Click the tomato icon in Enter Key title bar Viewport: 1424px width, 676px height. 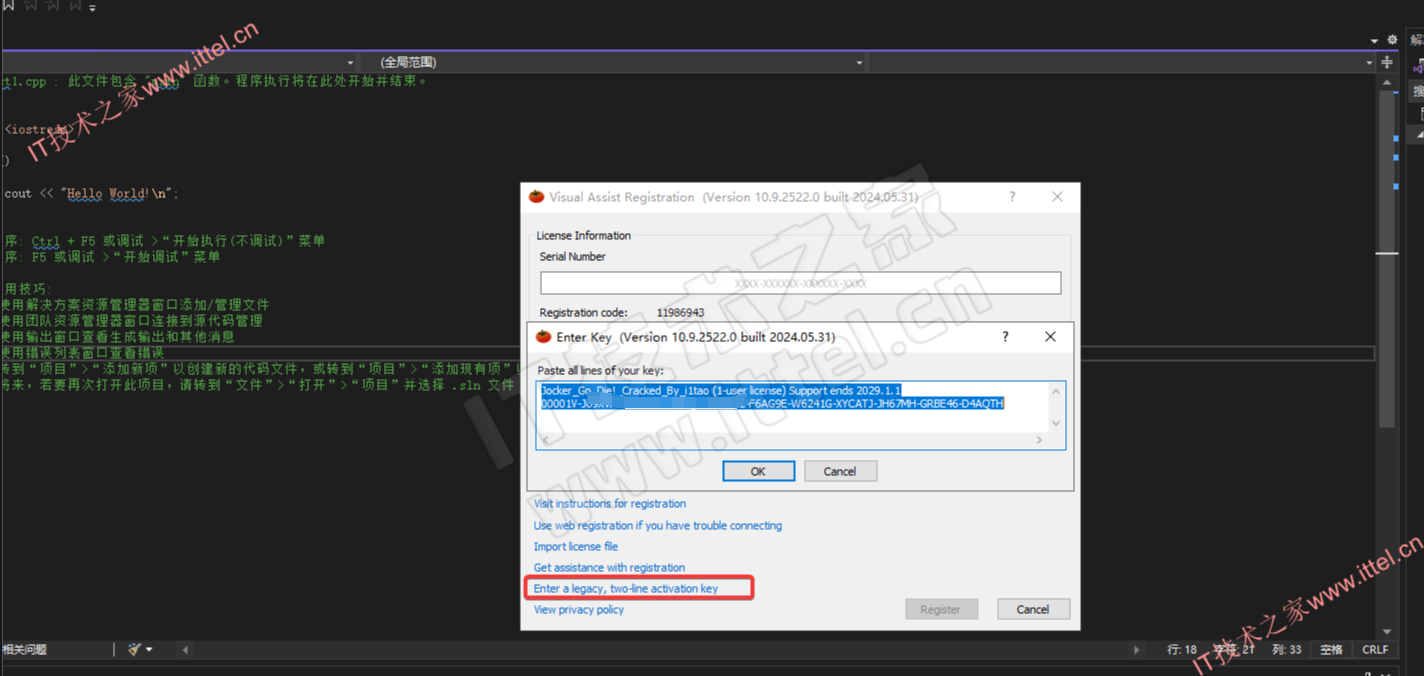(x=543, y=337)
